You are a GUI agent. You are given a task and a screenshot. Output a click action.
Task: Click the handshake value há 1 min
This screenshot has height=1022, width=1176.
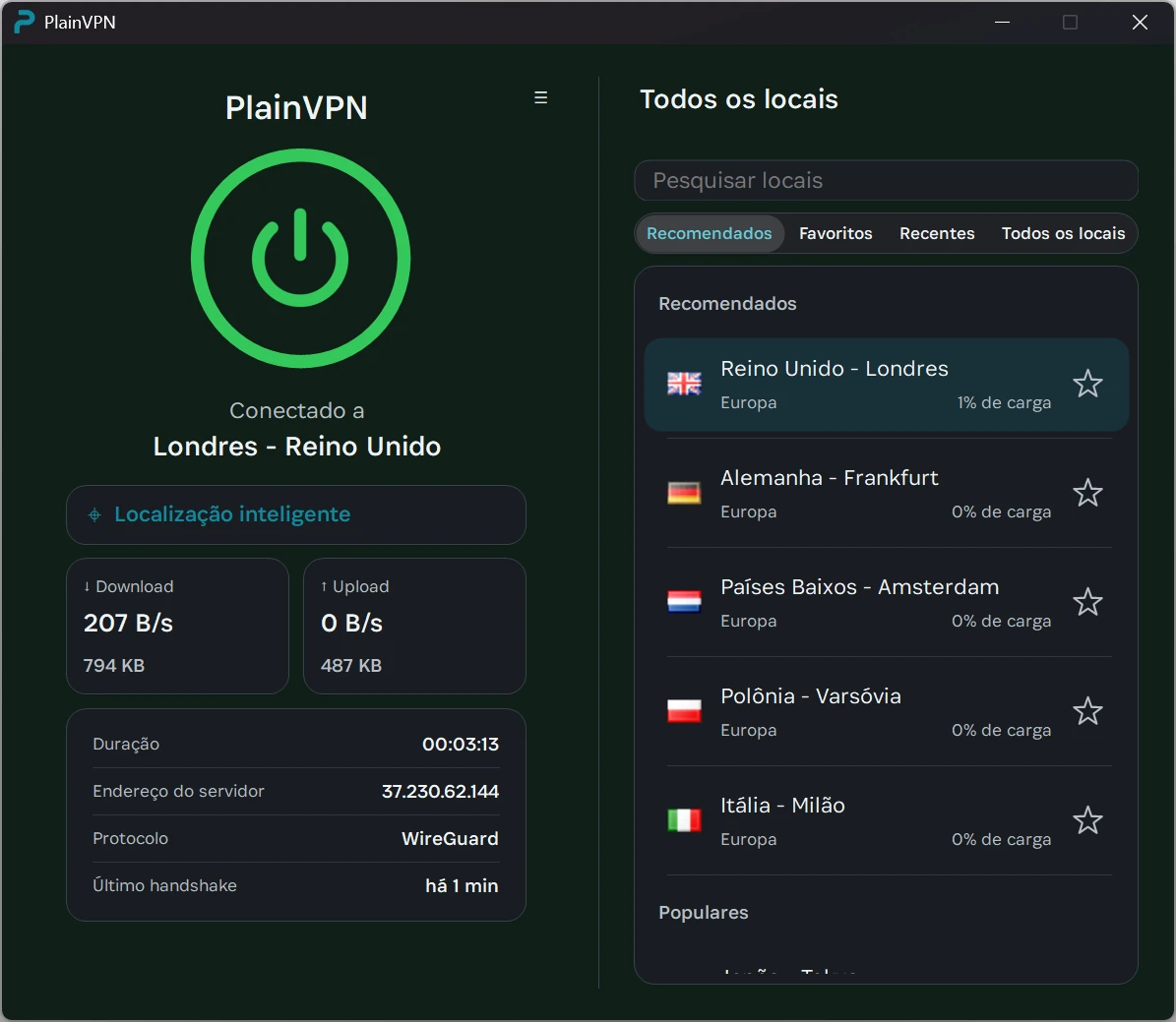(x=462, y=885)
